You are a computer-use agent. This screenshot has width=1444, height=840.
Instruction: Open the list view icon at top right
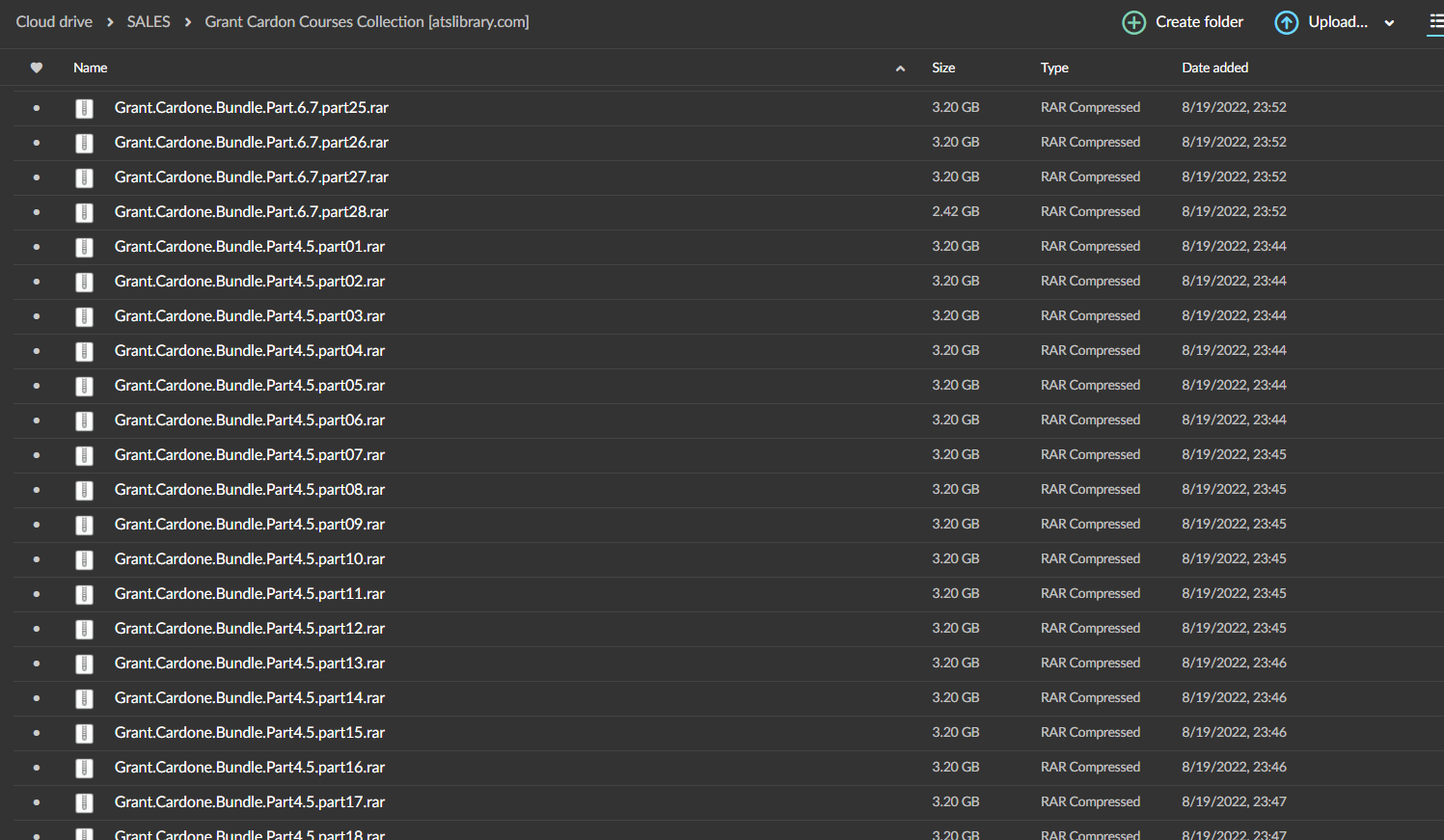1436,21
